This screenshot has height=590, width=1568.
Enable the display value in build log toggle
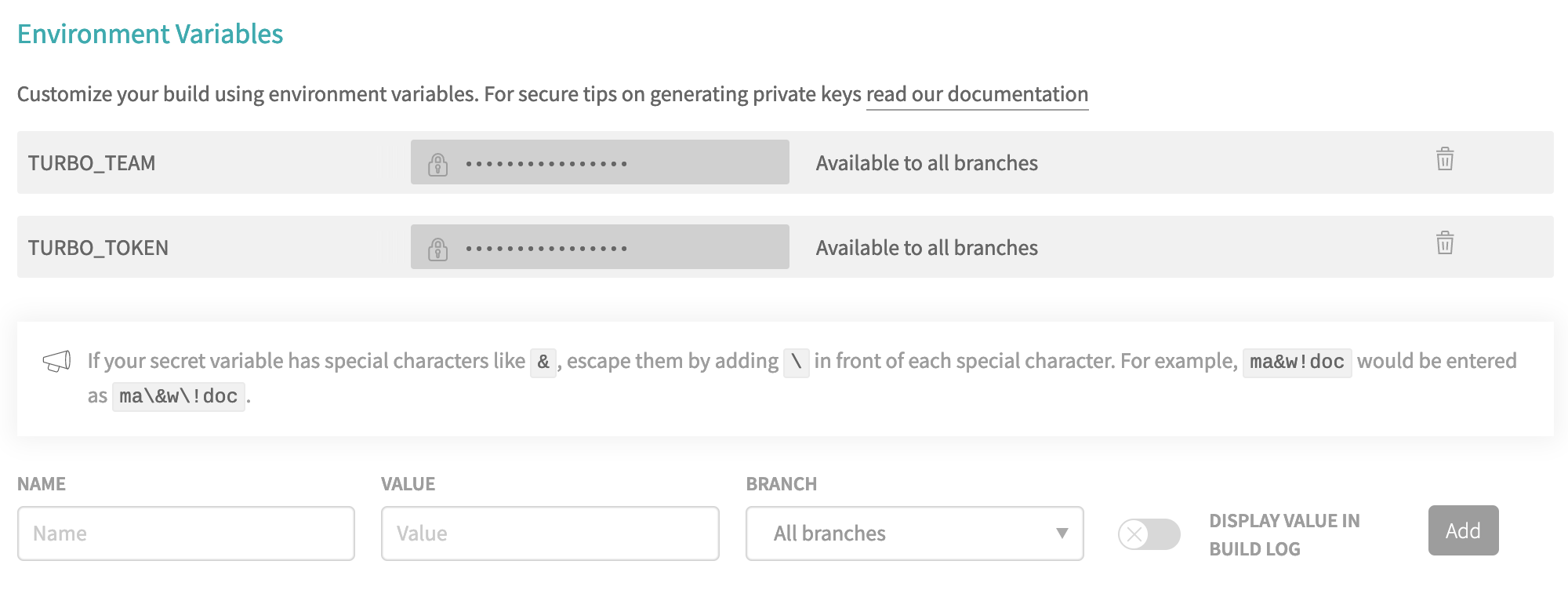(1149, 534)
